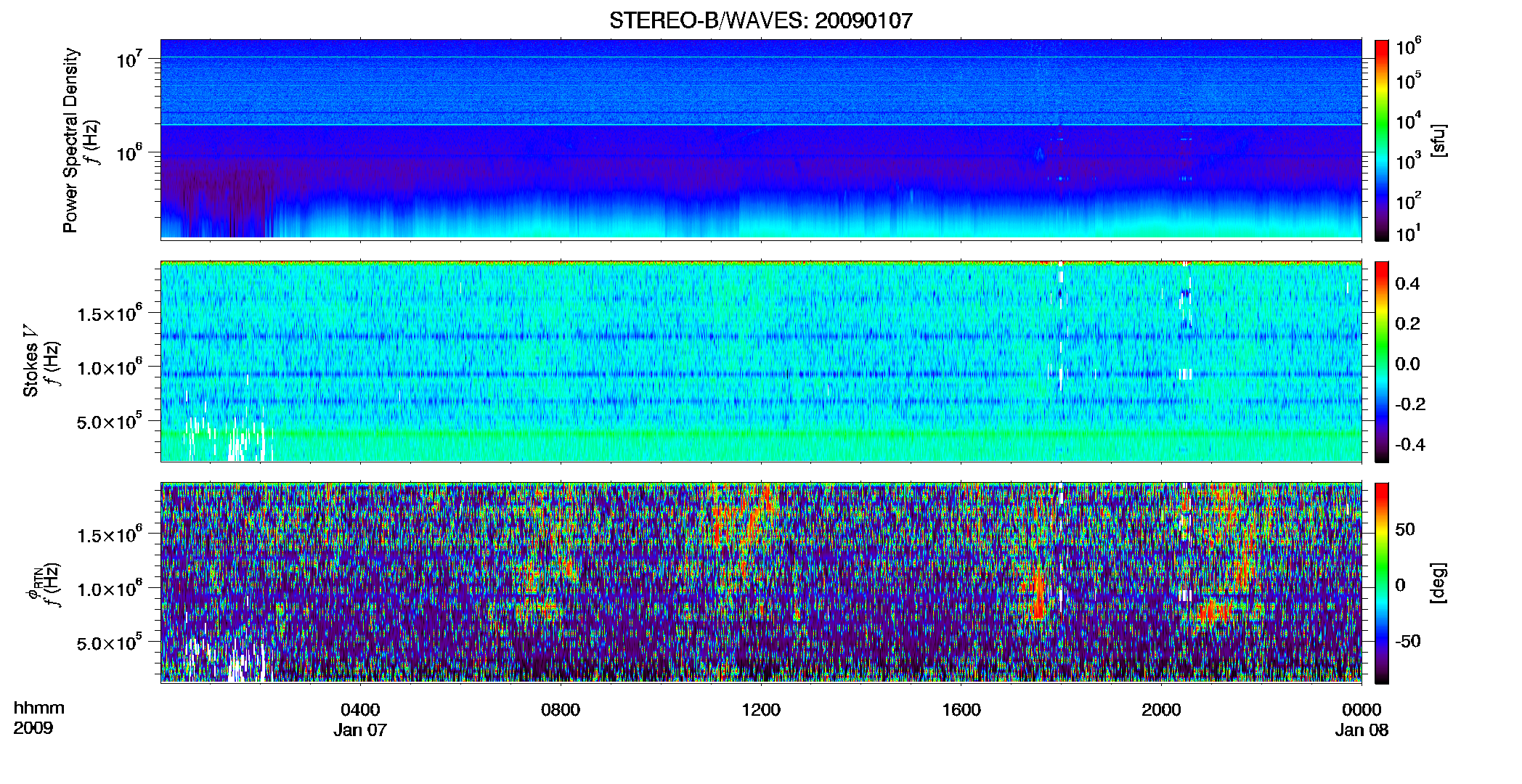Image resolution: width=1522 pixels, height=784 pixels.
Task: Click the -0.4 Stokes V colorbar label
Action: 1409,445
